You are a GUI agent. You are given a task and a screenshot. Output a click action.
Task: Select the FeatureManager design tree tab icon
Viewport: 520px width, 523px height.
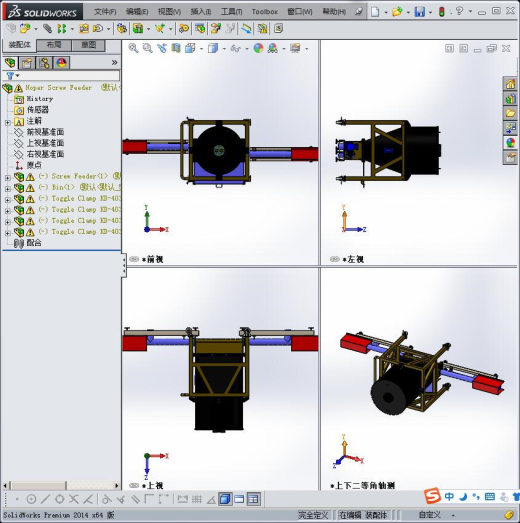(10, 63)
